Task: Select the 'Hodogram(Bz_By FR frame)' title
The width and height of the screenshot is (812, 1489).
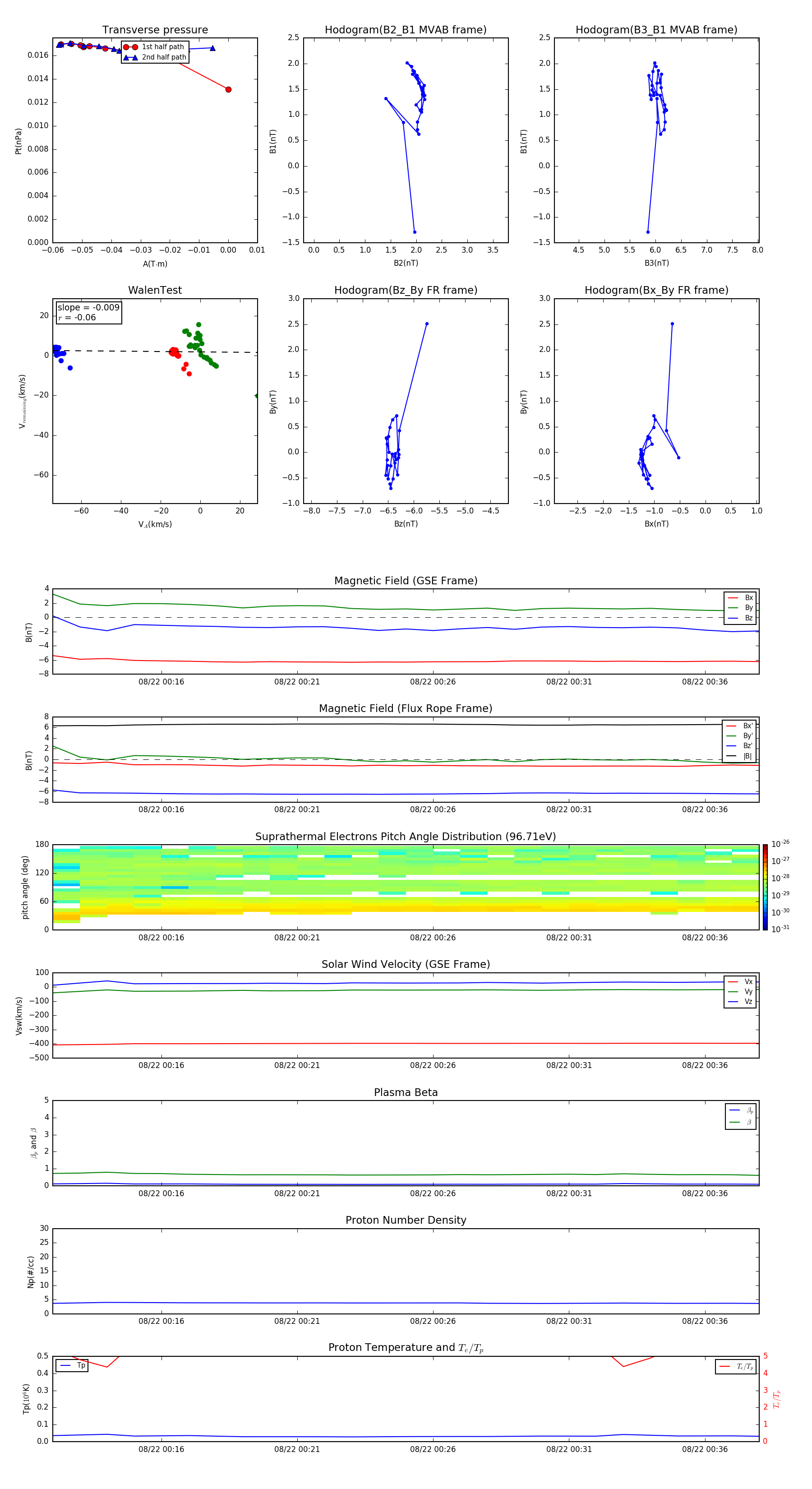Action: (406, 290)
